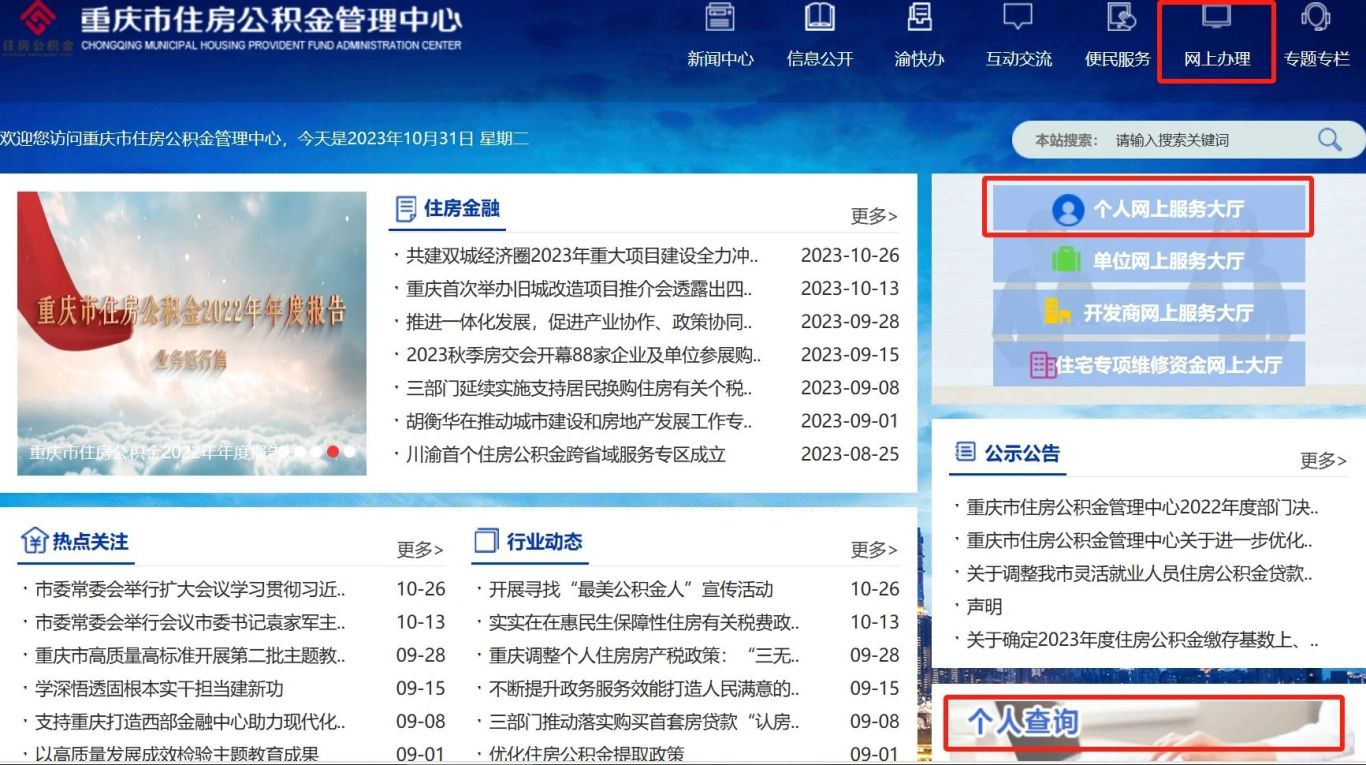Open 实实在在惠民生保障性住房 article
The height and width of the screenshot is (765, 1366).
click(x=644, y=623)
